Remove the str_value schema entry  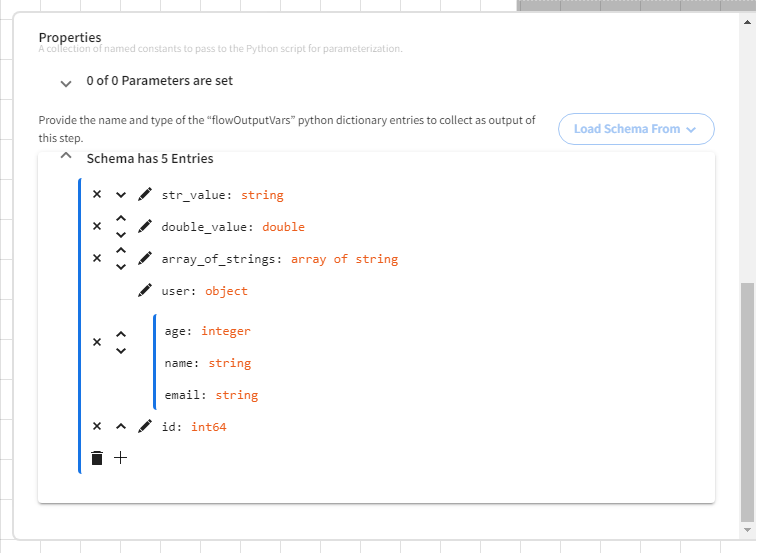(x=97, y=194)
